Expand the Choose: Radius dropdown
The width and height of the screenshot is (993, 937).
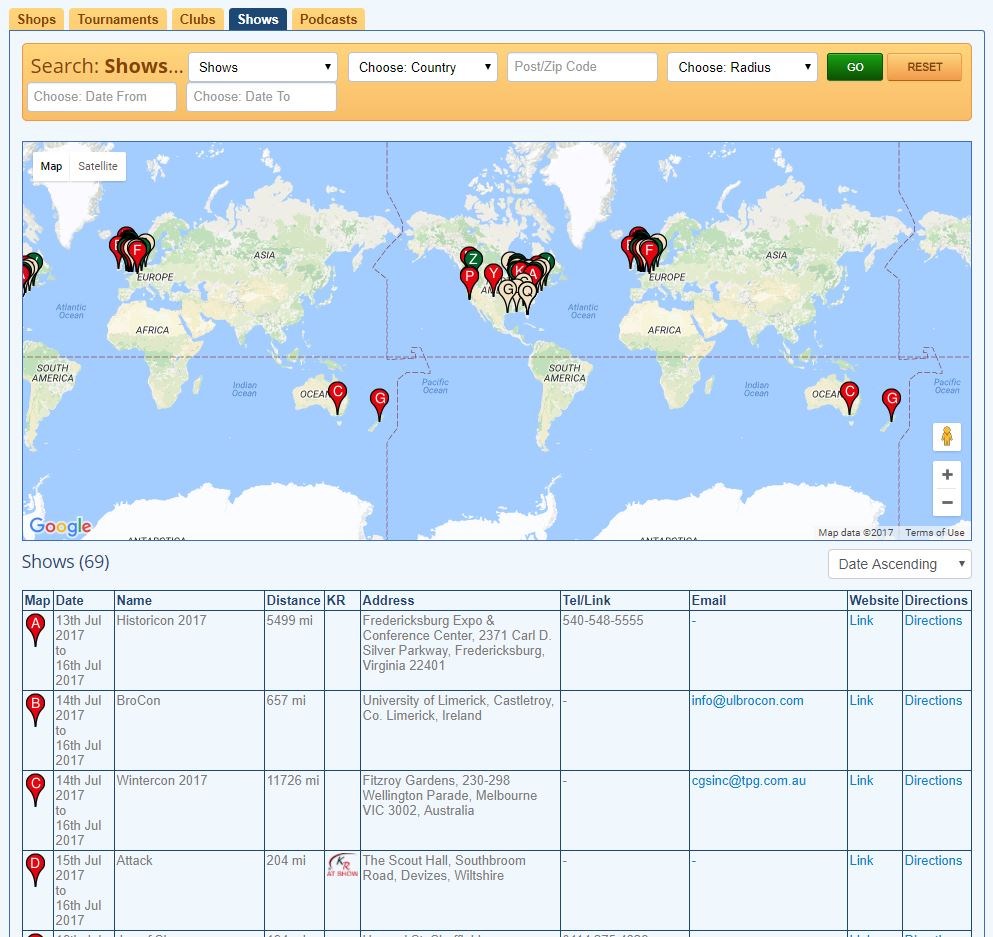click(x=742, y=67)
